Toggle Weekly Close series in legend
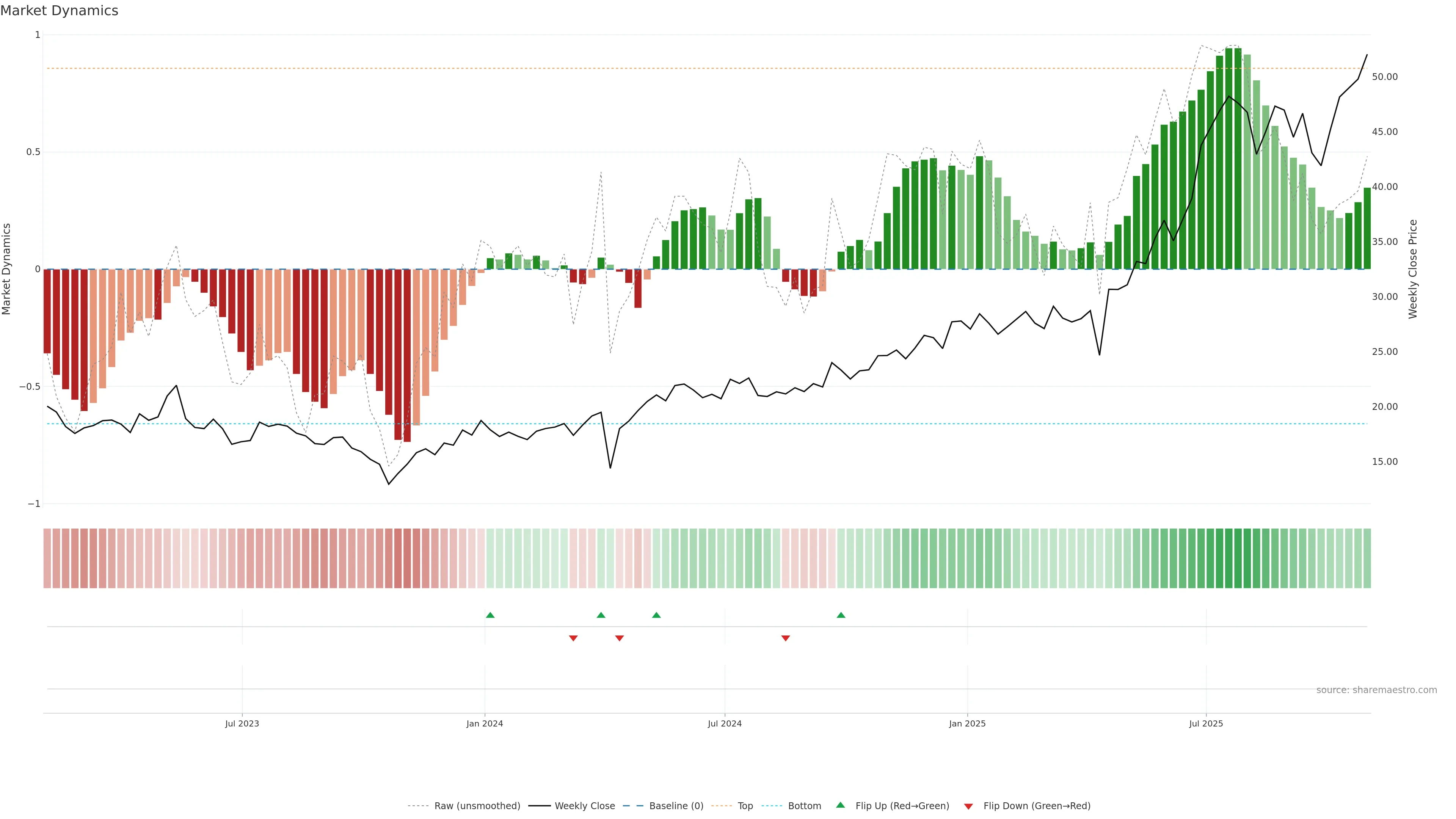1456x819 pixels. [x=584, y=806]
